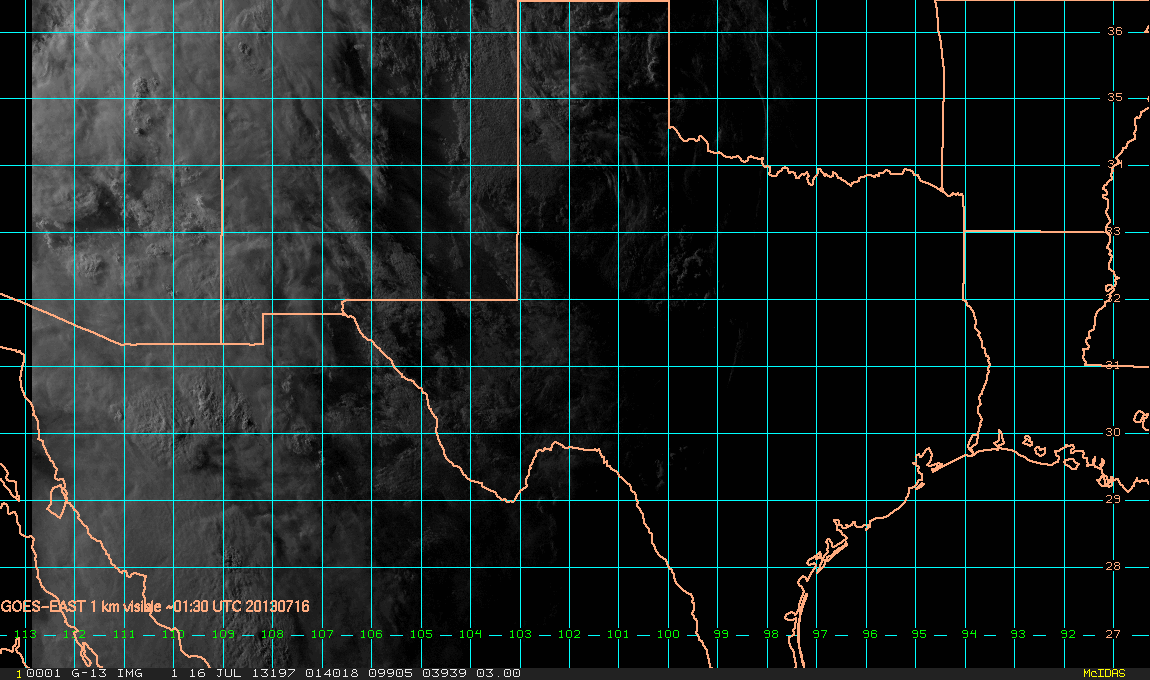Click longitude label 104
Viewport: 1150px width, 680px height.
(470, 634)
